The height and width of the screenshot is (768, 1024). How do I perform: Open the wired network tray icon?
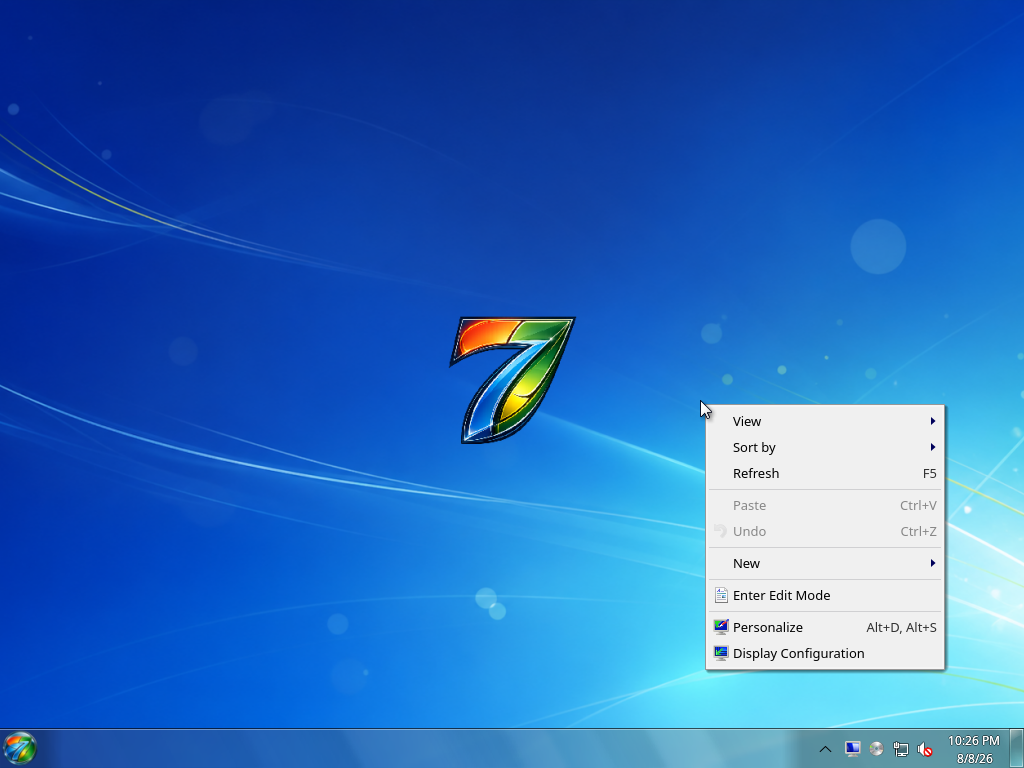[x=901, y=749]
